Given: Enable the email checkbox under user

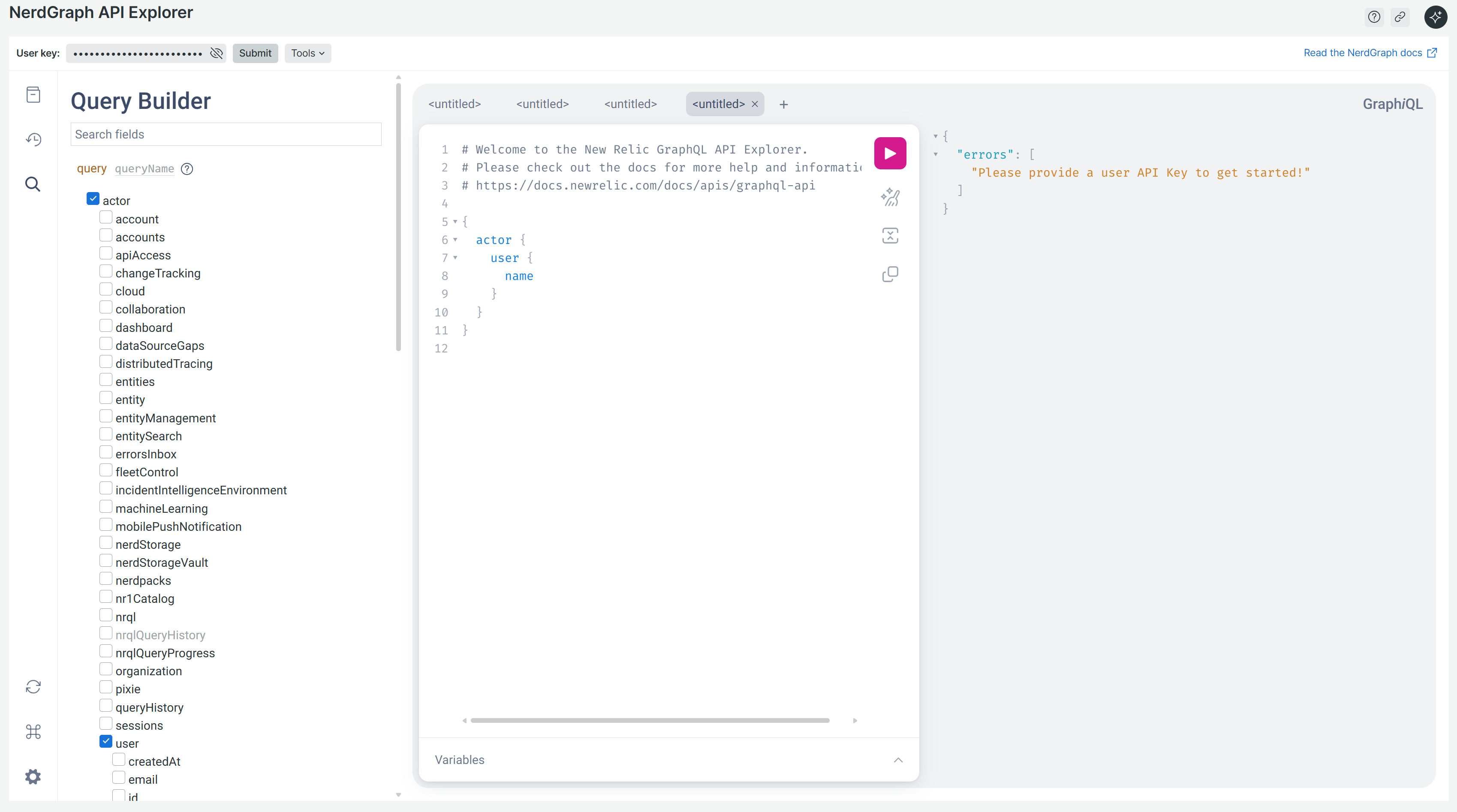Looking at the screenshot, I should (x=119, y=778).
